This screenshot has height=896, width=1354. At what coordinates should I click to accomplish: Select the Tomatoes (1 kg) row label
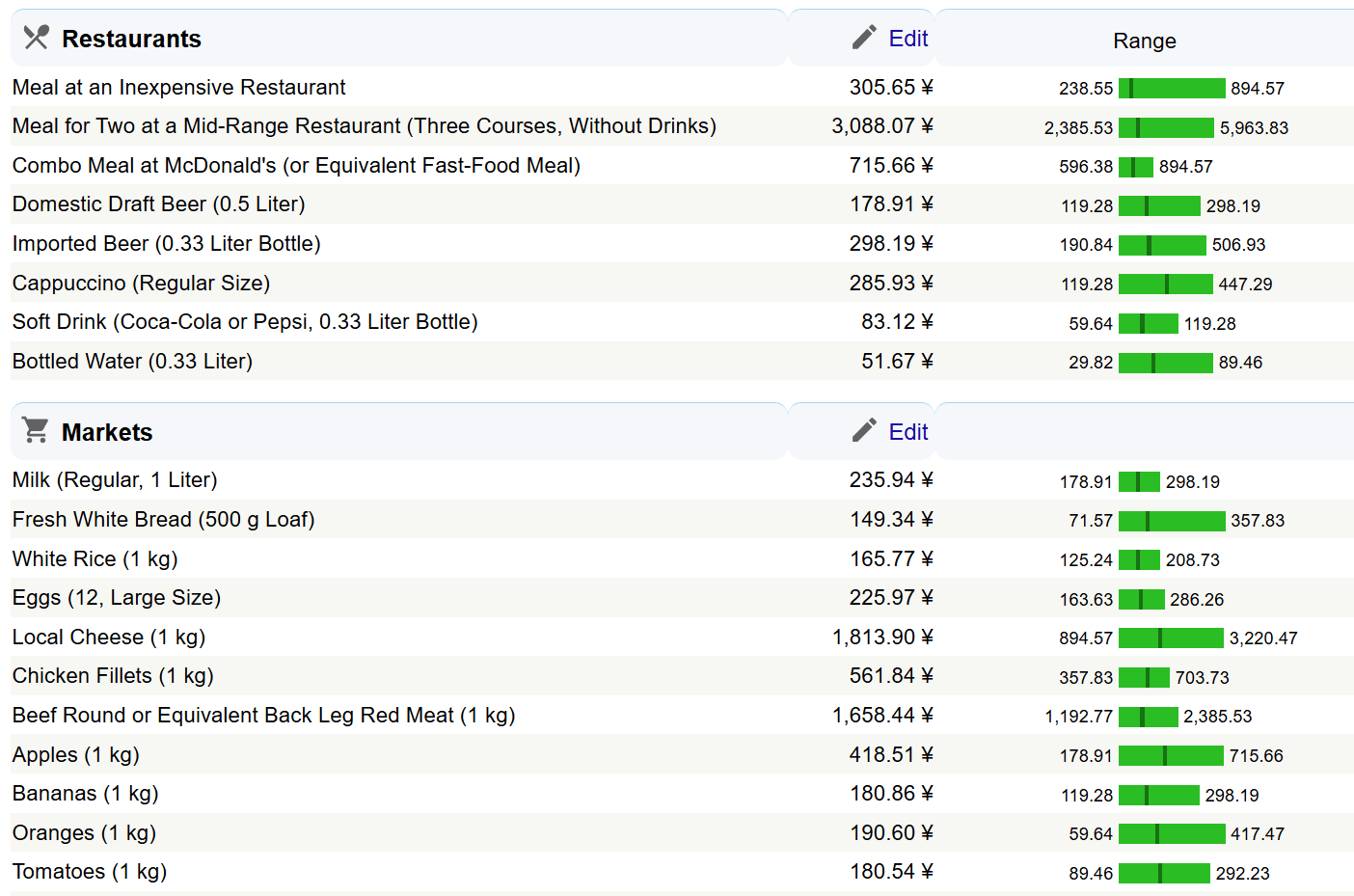[90, 872]
